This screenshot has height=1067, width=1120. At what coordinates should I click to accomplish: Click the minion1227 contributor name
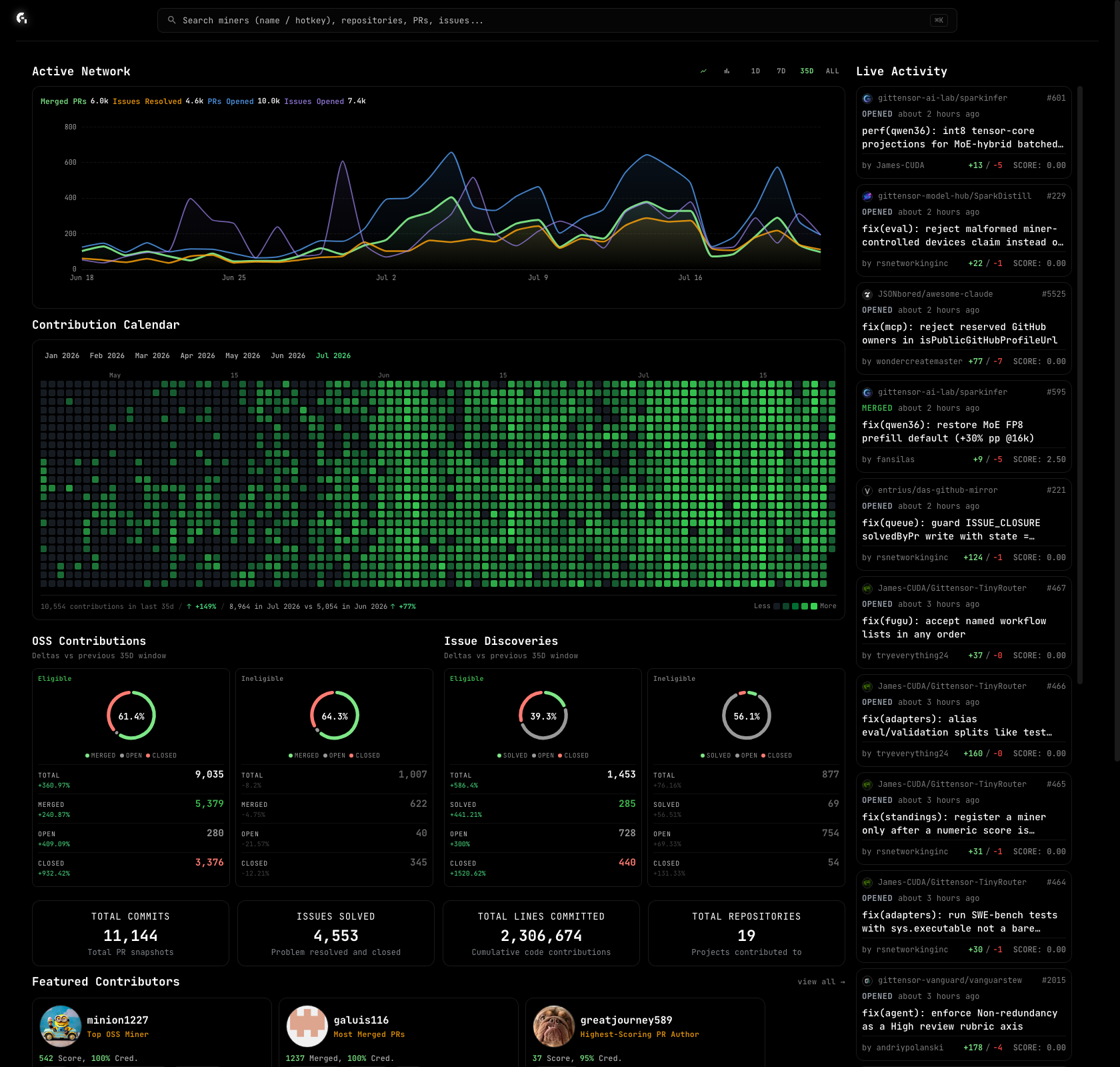point(118,1020)
